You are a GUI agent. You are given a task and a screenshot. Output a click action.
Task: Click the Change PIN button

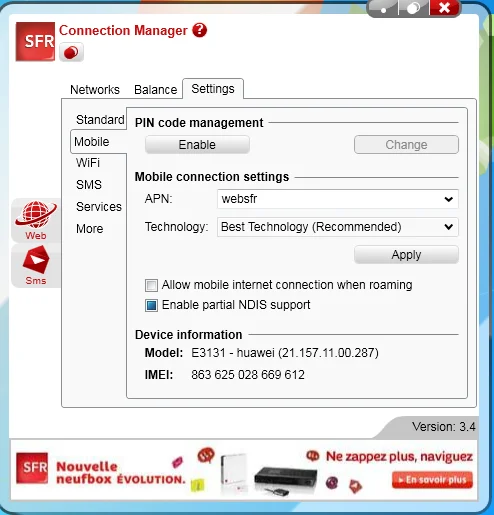tap(406, 145)
